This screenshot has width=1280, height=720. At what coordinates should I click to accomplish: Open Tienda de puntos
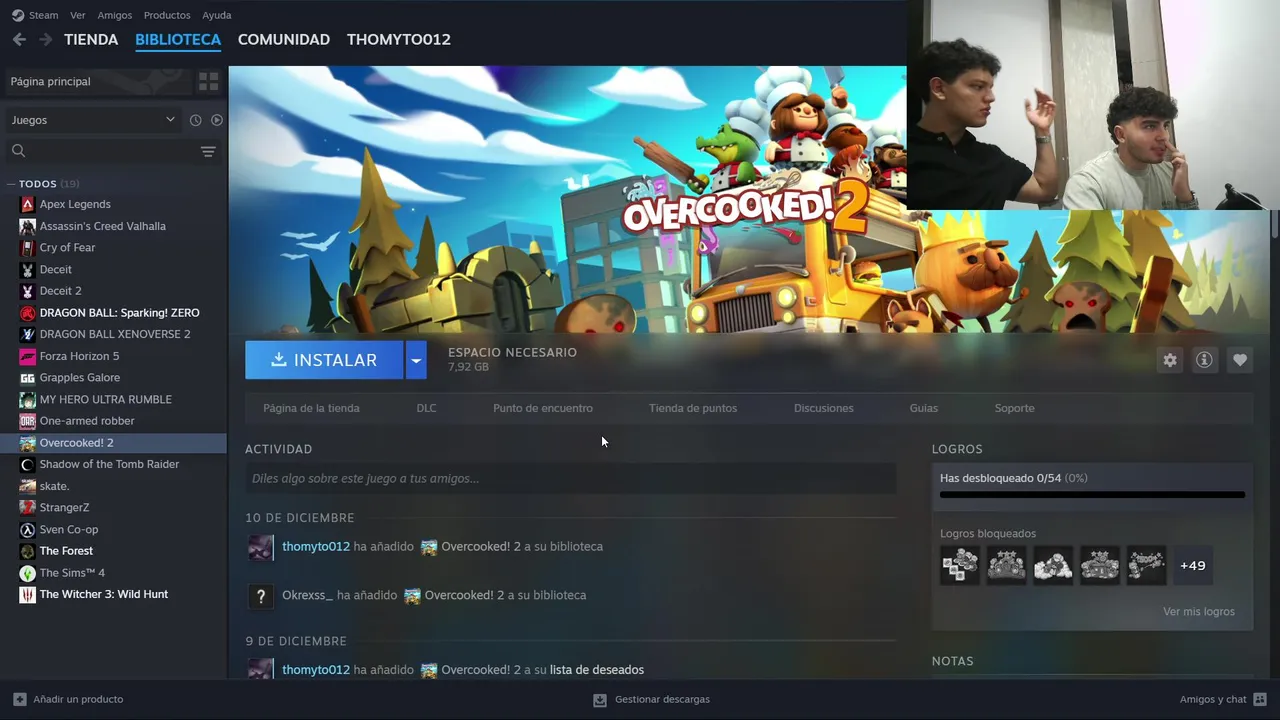693,408
